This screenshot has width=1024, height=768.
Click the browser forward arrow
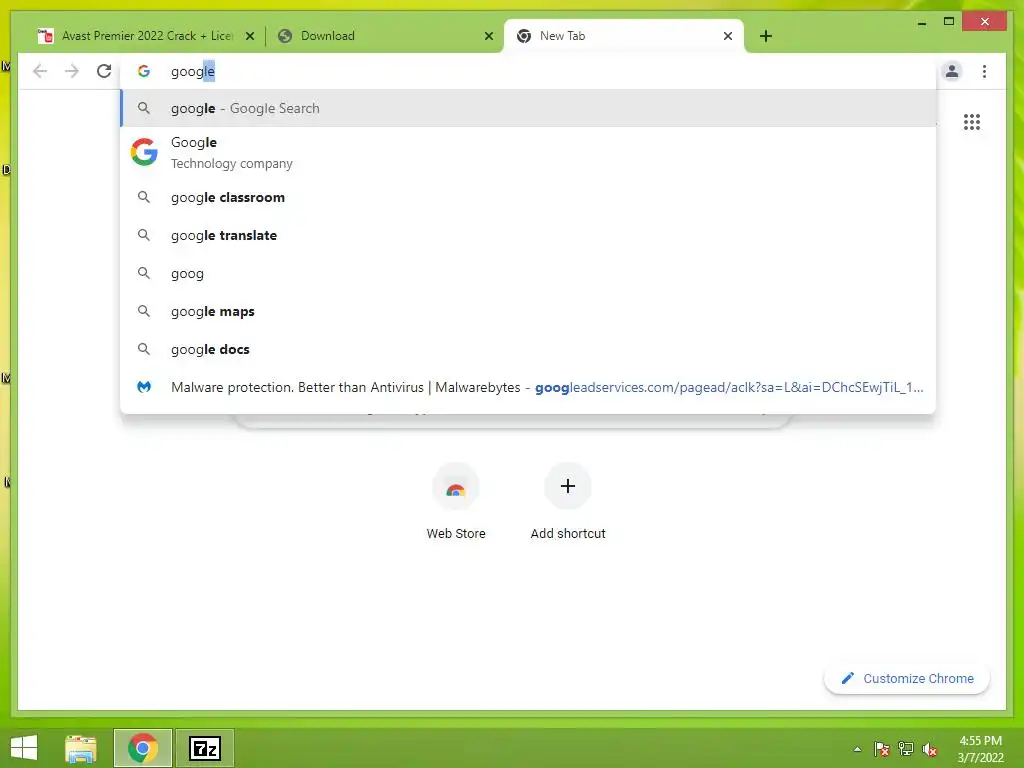pos(72,71)
